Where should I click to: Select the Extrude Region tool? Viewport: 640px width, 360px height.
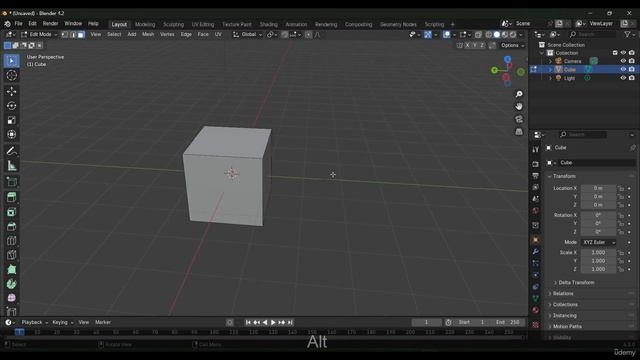(11, 198)
